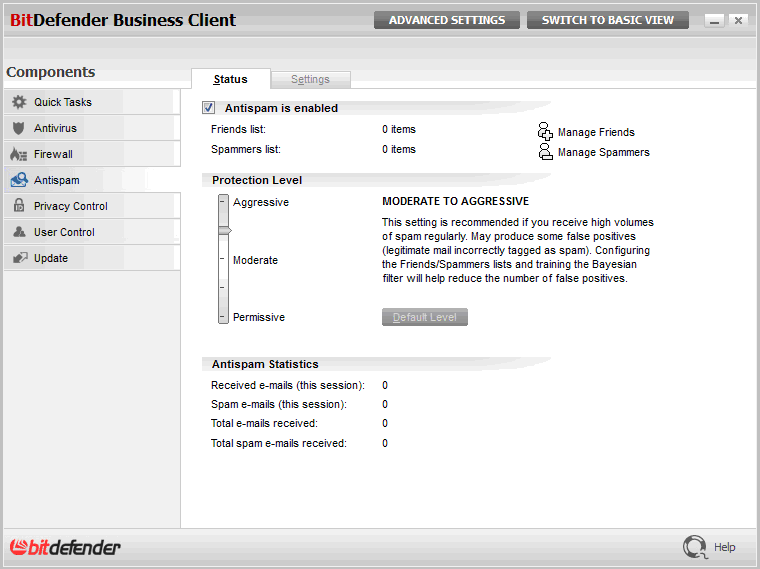760x569 pixels.
Task: Click the Permissive level label
Action: coord(259,317)
